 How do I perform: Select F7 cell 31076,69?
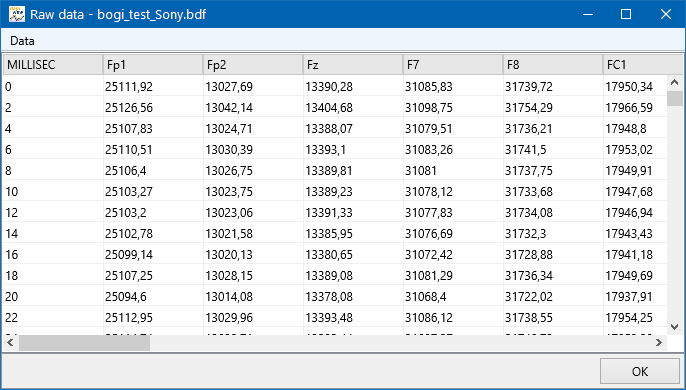tap(453, 234)
